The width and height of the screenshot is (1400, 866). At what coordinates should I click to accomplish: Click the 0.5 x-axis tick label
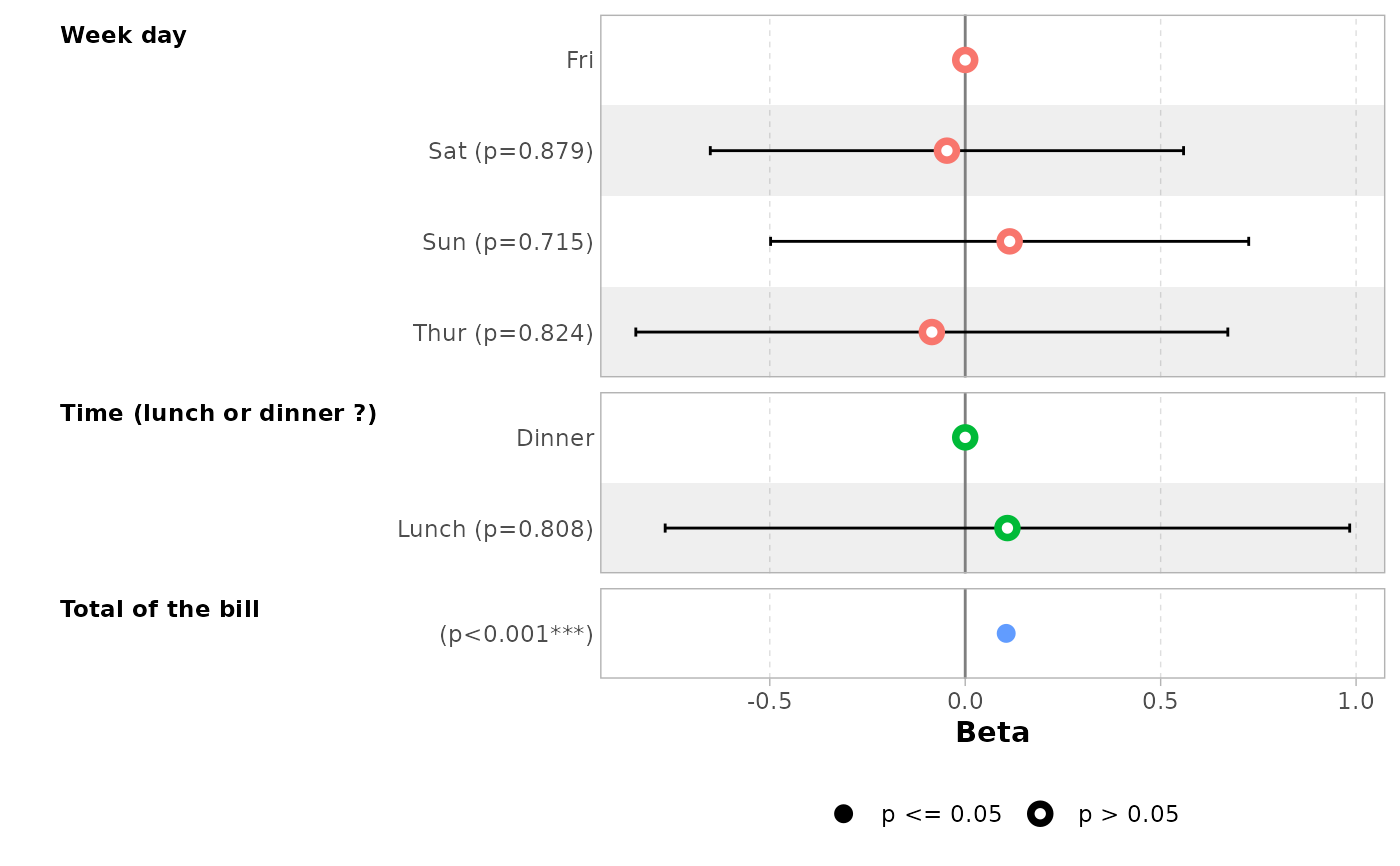tap(1160, 701)
